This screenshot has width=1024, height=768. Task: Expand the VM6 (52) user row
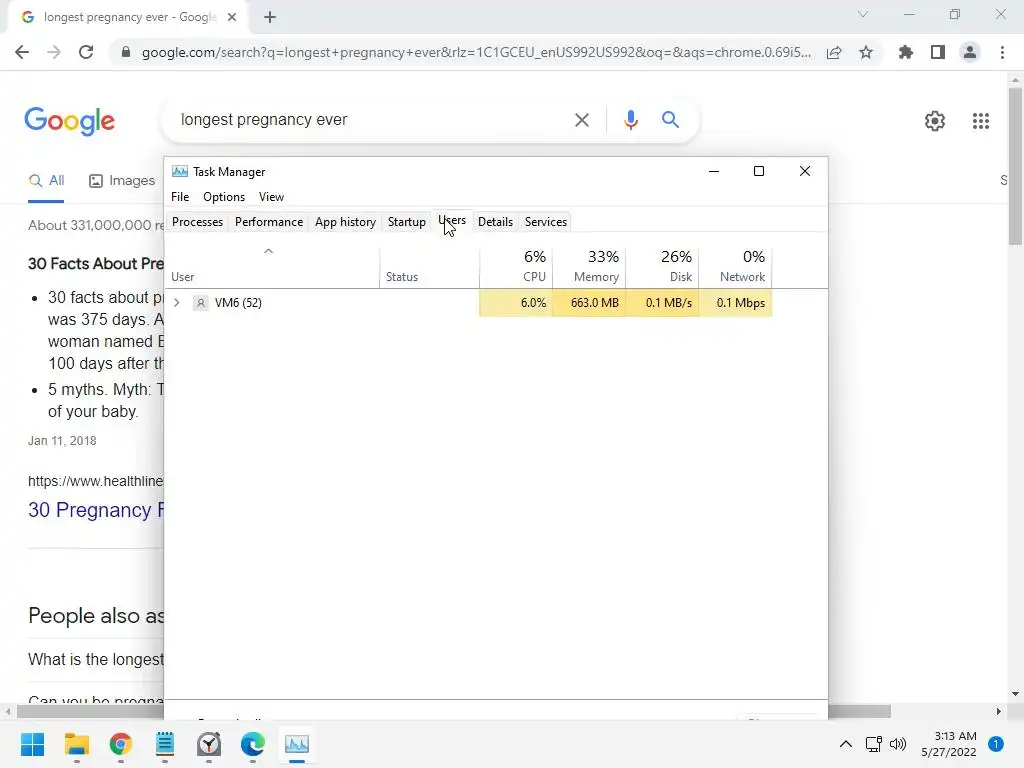click(176, 303)
